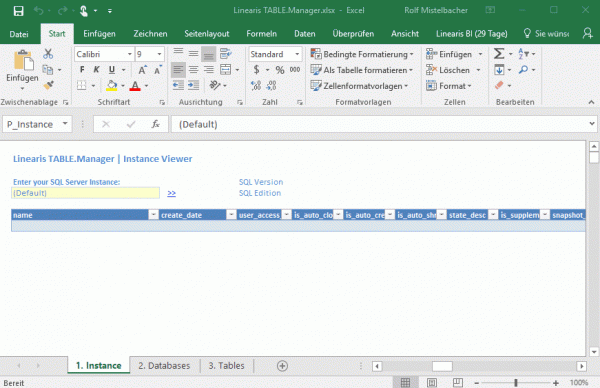The width and height of the screenshot is (600, 388).
Task: Switch to Einfügen ribbon tab
Action: [99, 34]
